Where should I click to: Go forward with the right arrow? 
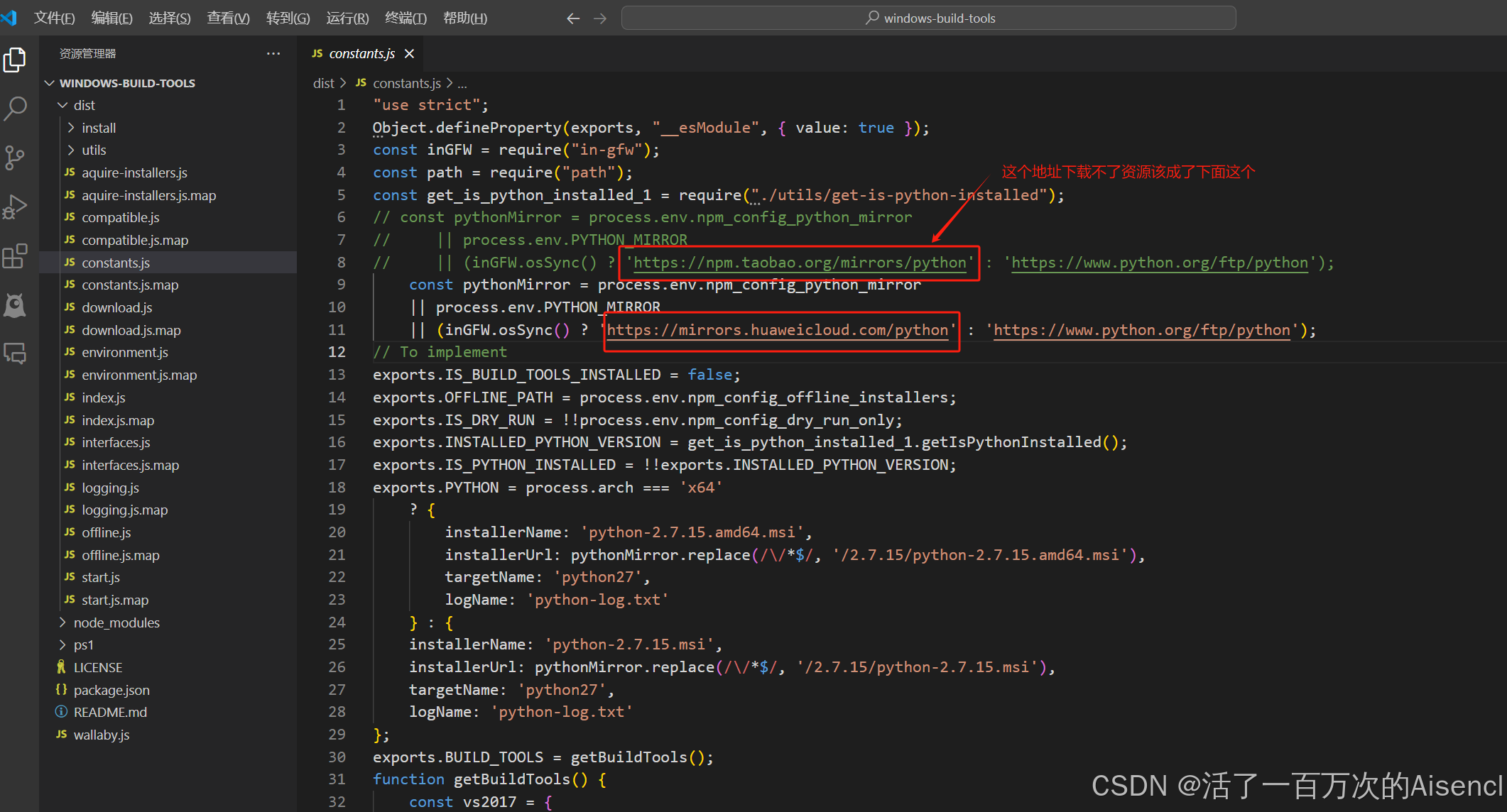click(600, 18)
